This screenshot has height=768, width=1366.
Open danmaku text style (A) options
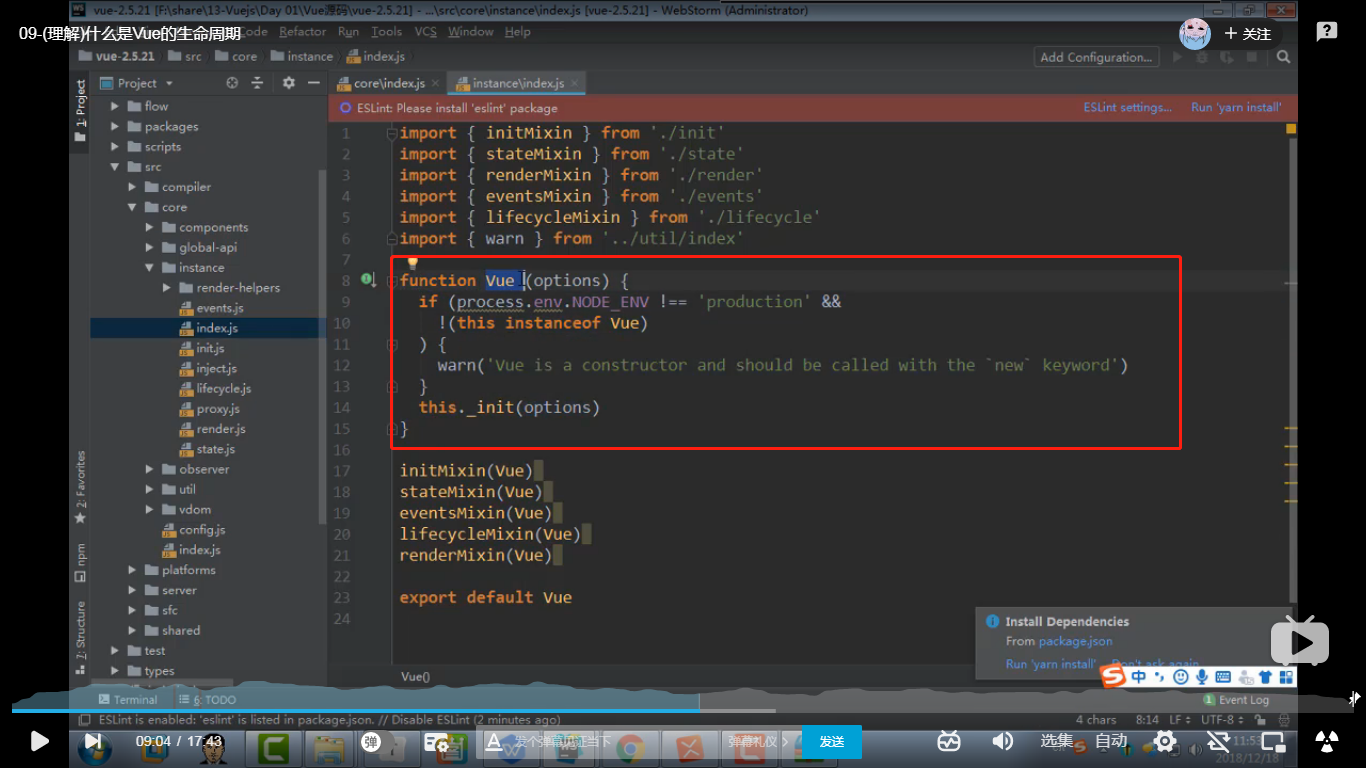(x=492, y=741)
